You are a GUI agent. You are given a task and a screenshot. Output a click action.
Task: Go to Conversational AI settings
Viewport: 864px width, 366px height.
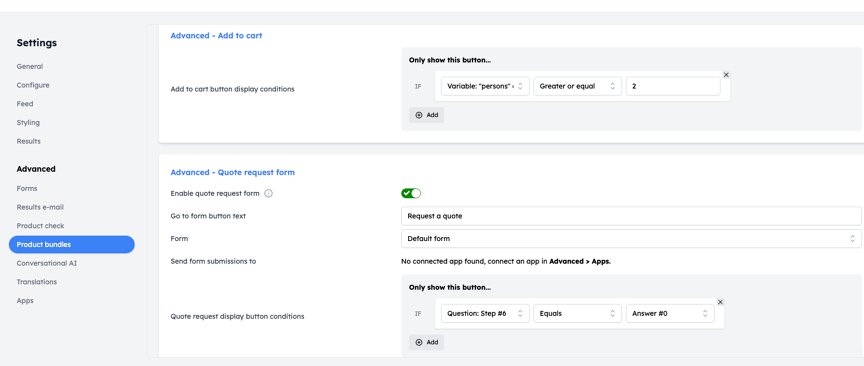[x=47, y=263]
